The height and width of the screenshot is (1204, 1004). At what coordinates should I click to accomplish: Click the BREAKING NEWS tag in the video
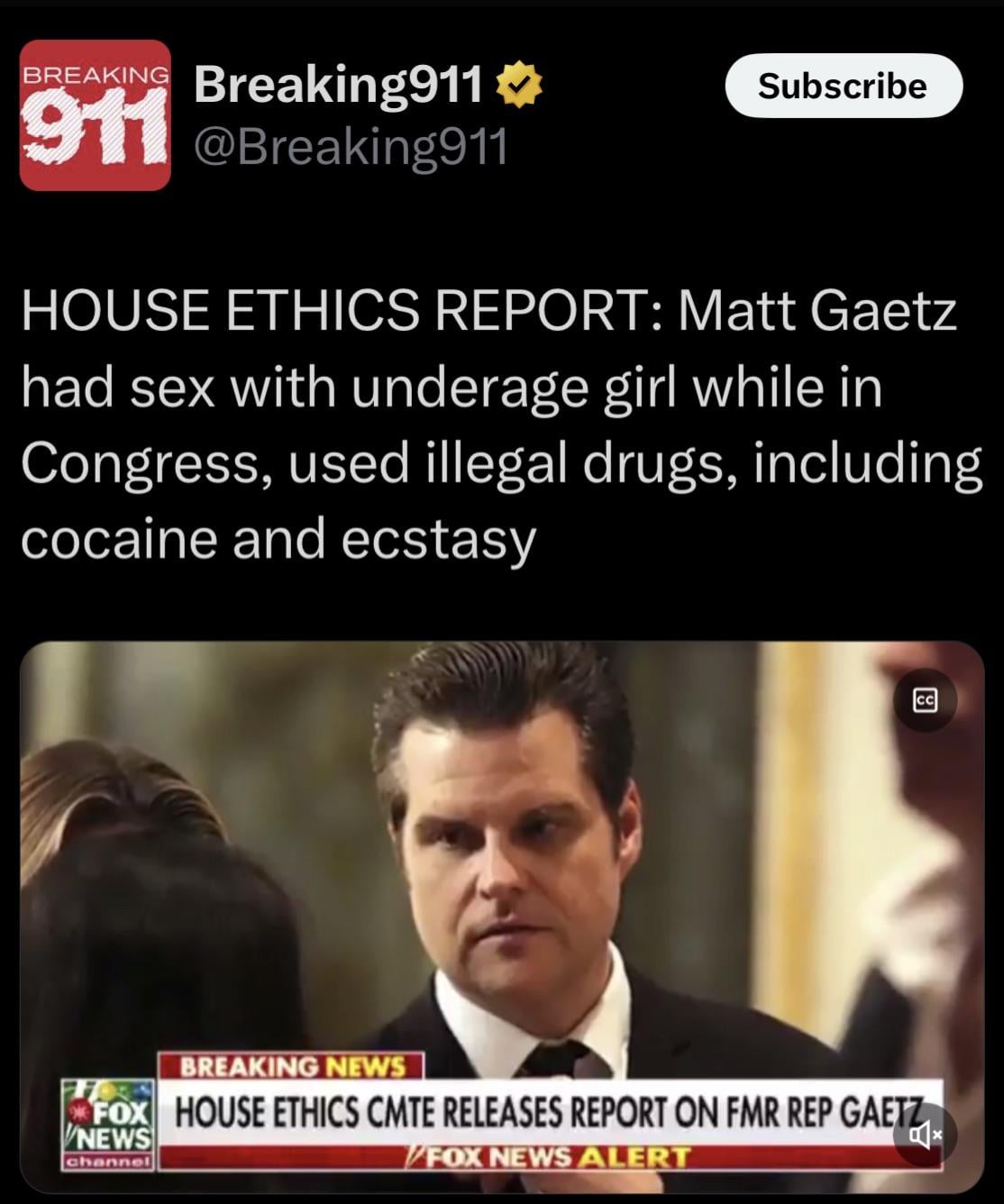tap(292, 1067)
